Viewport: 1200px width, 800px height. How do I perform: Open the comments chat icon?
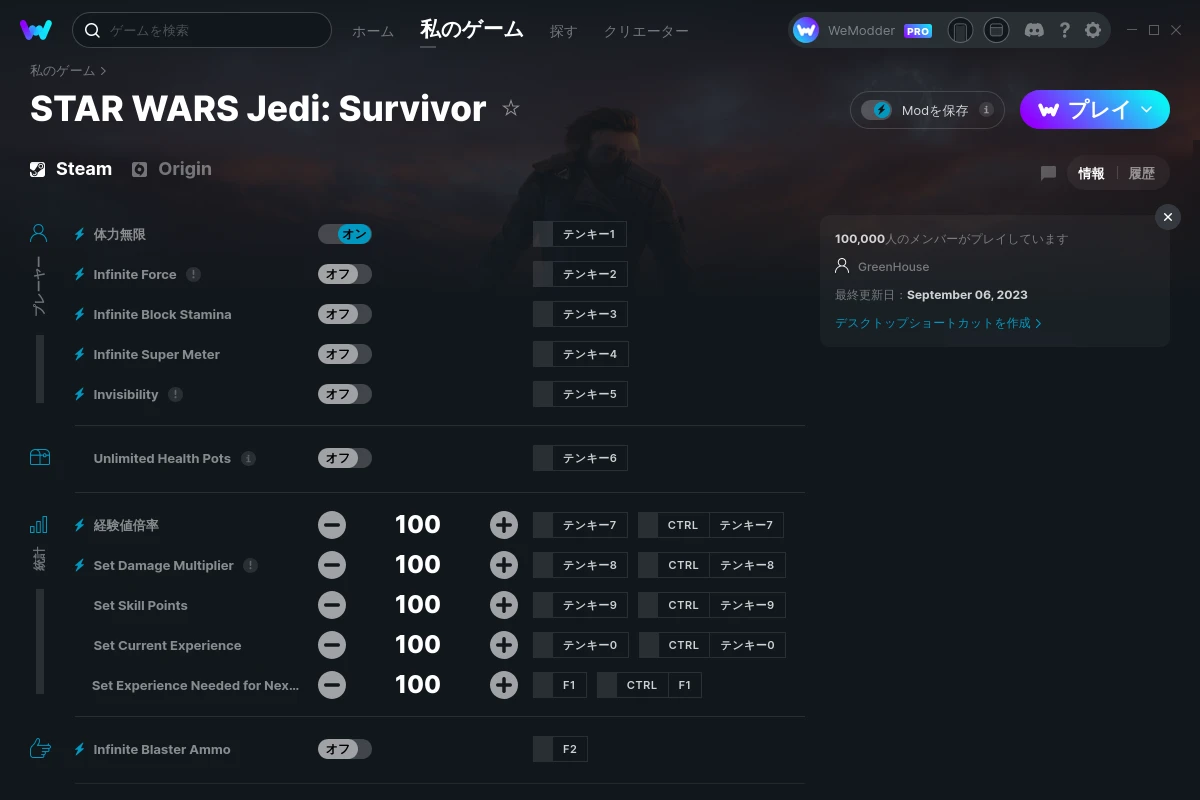point(1048,173)
